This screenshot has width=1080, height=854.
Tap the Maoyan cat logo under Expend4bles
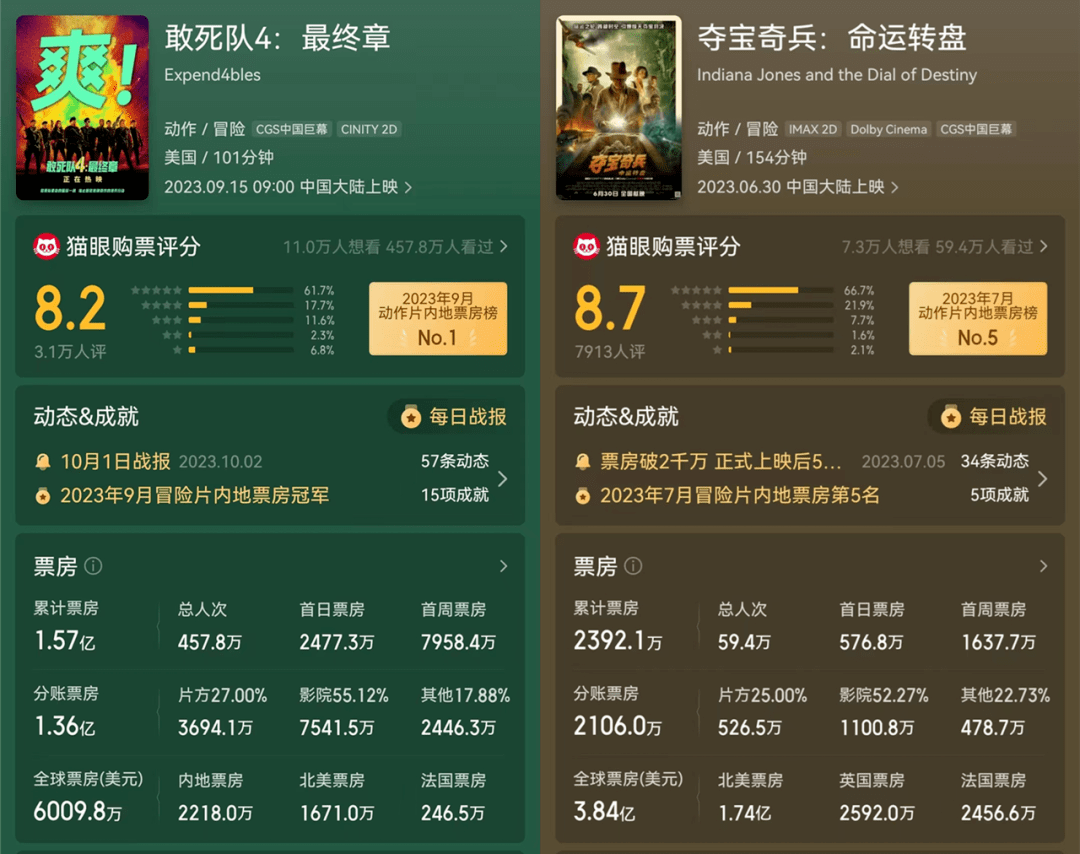[x=47, y=246]
